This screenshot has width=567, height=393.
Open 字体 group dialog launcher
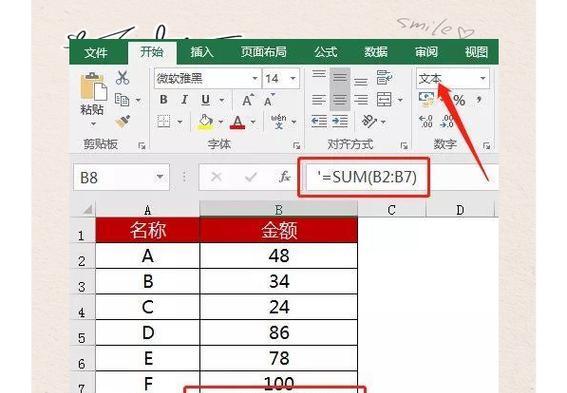(x=297, y=146)
